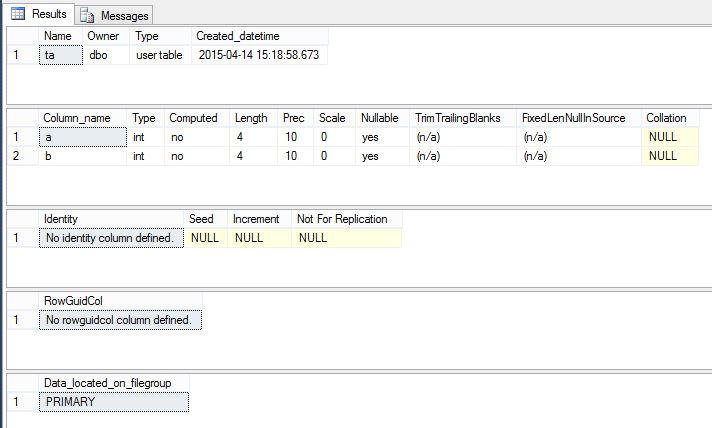Screen dimensions: 712x428
Task: Select the Prec value 10 for column b
Action: pos(296,156)
